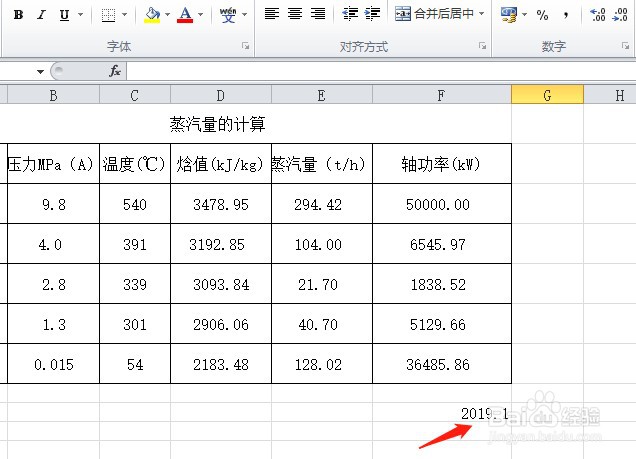Screen dimensions: 636x459
Task: Open font color dropdown arrow
Action: tap(200, 15)
